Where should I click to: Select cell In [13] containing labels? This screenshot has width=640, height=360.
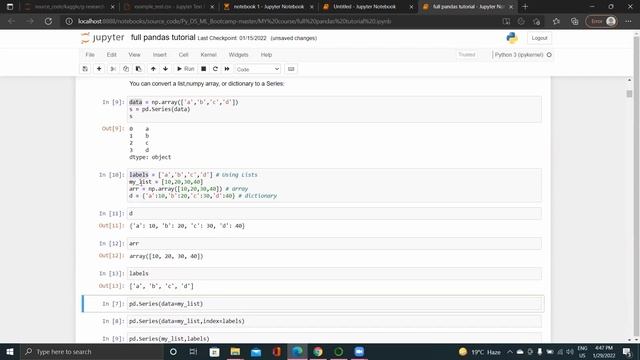coord(334,273)
